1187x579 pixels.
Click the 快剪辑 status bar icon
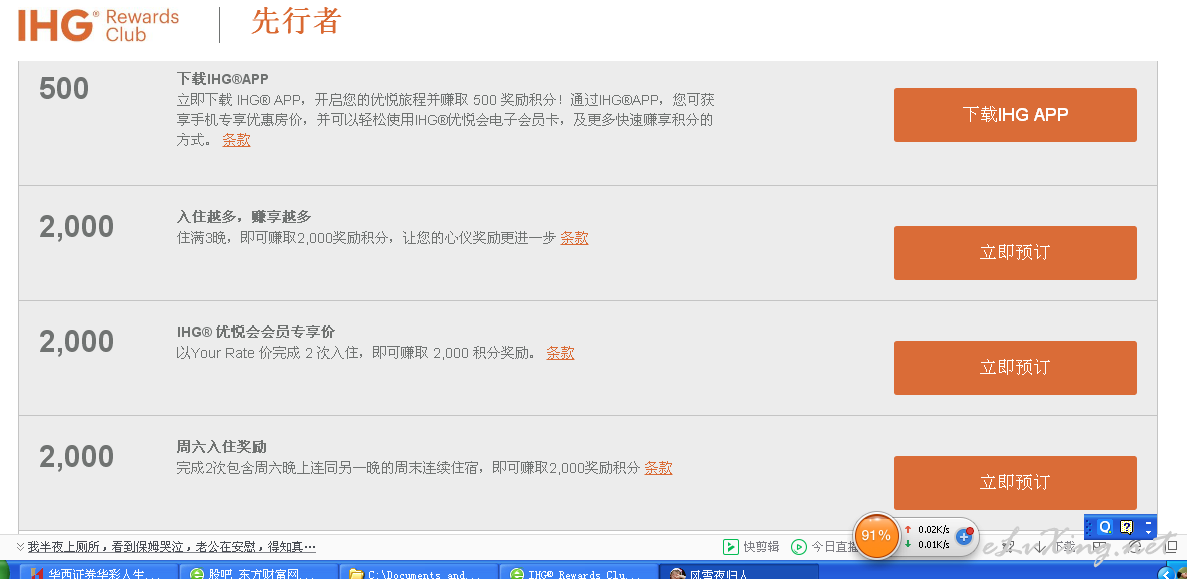[731, 546]
